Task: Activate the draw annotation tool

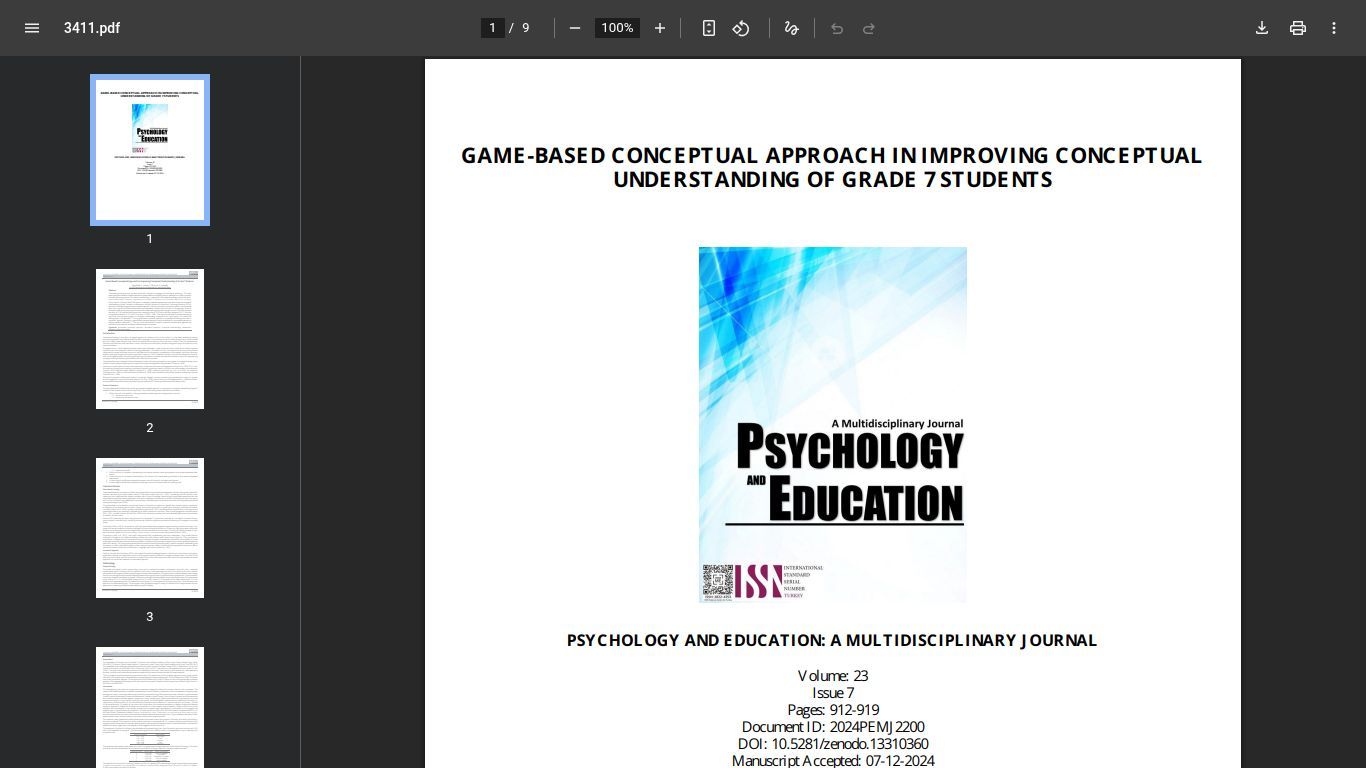Action: click(792, 28)
